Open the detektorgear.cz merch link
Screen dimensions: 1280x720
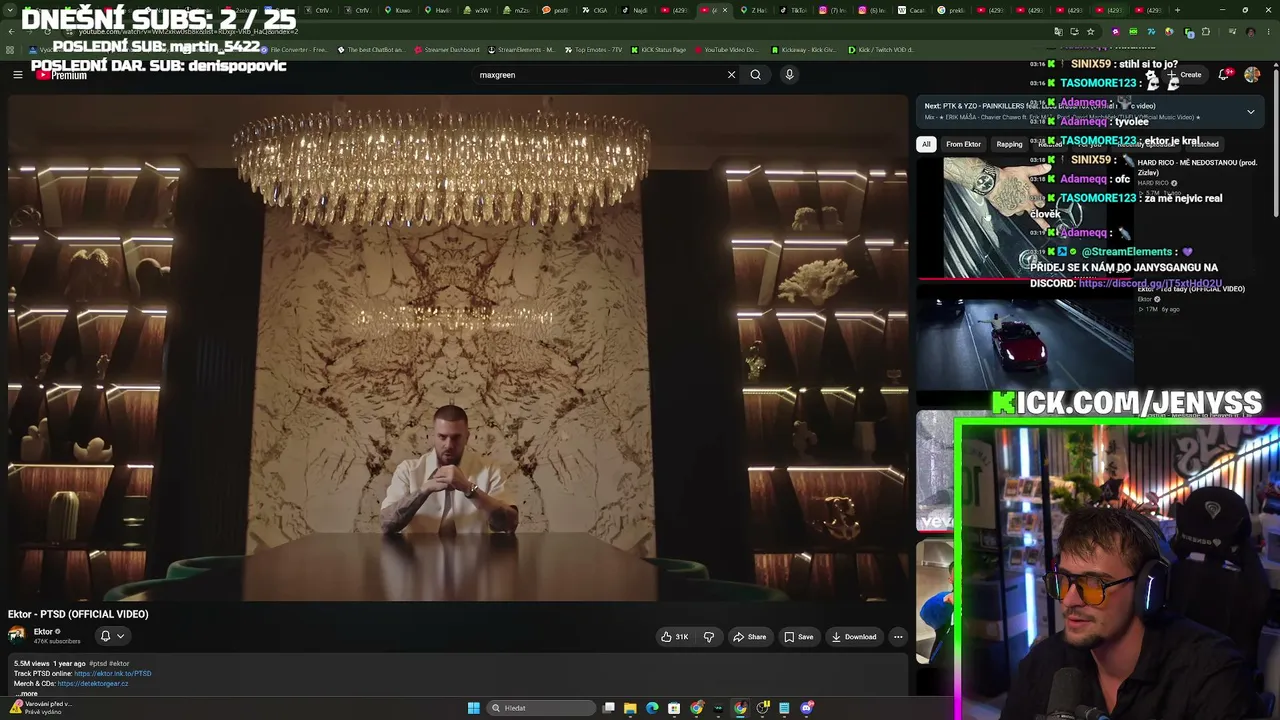coord(93,684)
